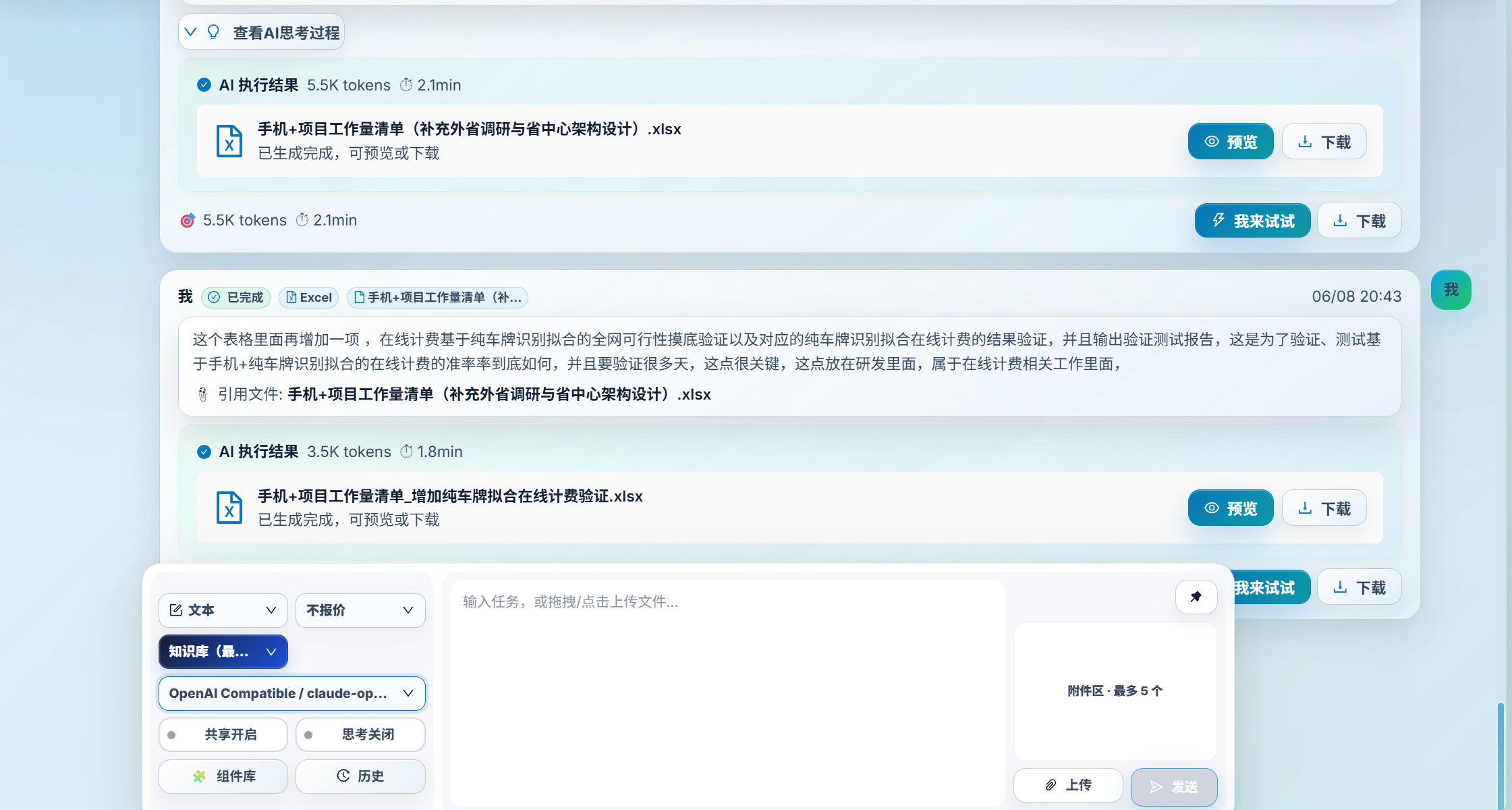Click the Excel tag chip
This screenshot has width=1512, height=810.
pos(309,298)
